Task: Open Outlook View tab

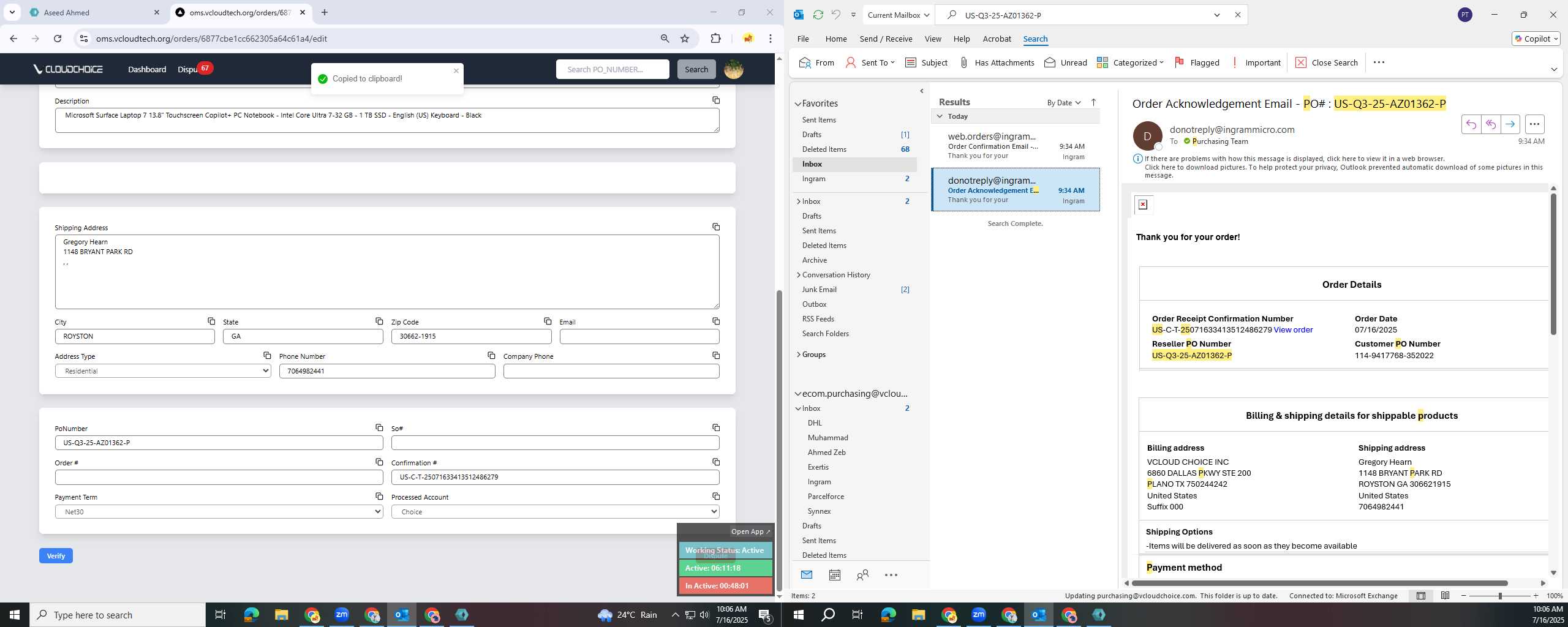Action: tap(933, 39)
